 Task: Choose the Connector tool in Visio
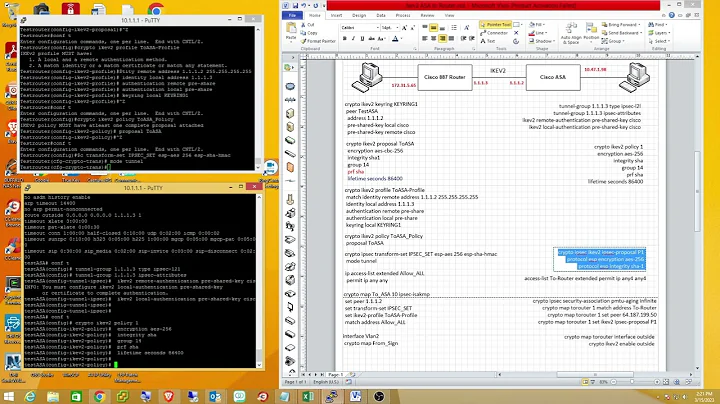[494, 33]
